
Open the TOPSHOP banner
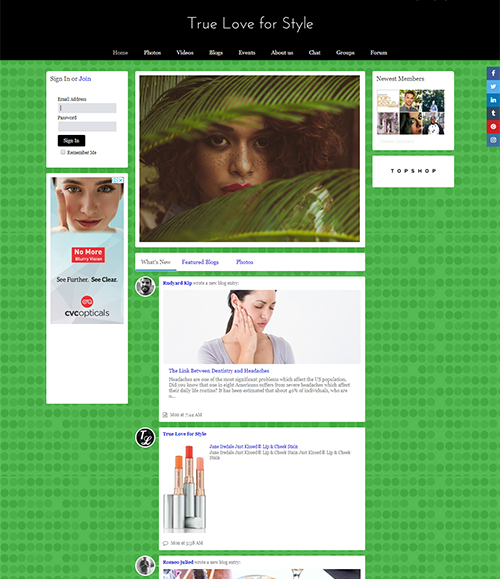tap(413, 171)
